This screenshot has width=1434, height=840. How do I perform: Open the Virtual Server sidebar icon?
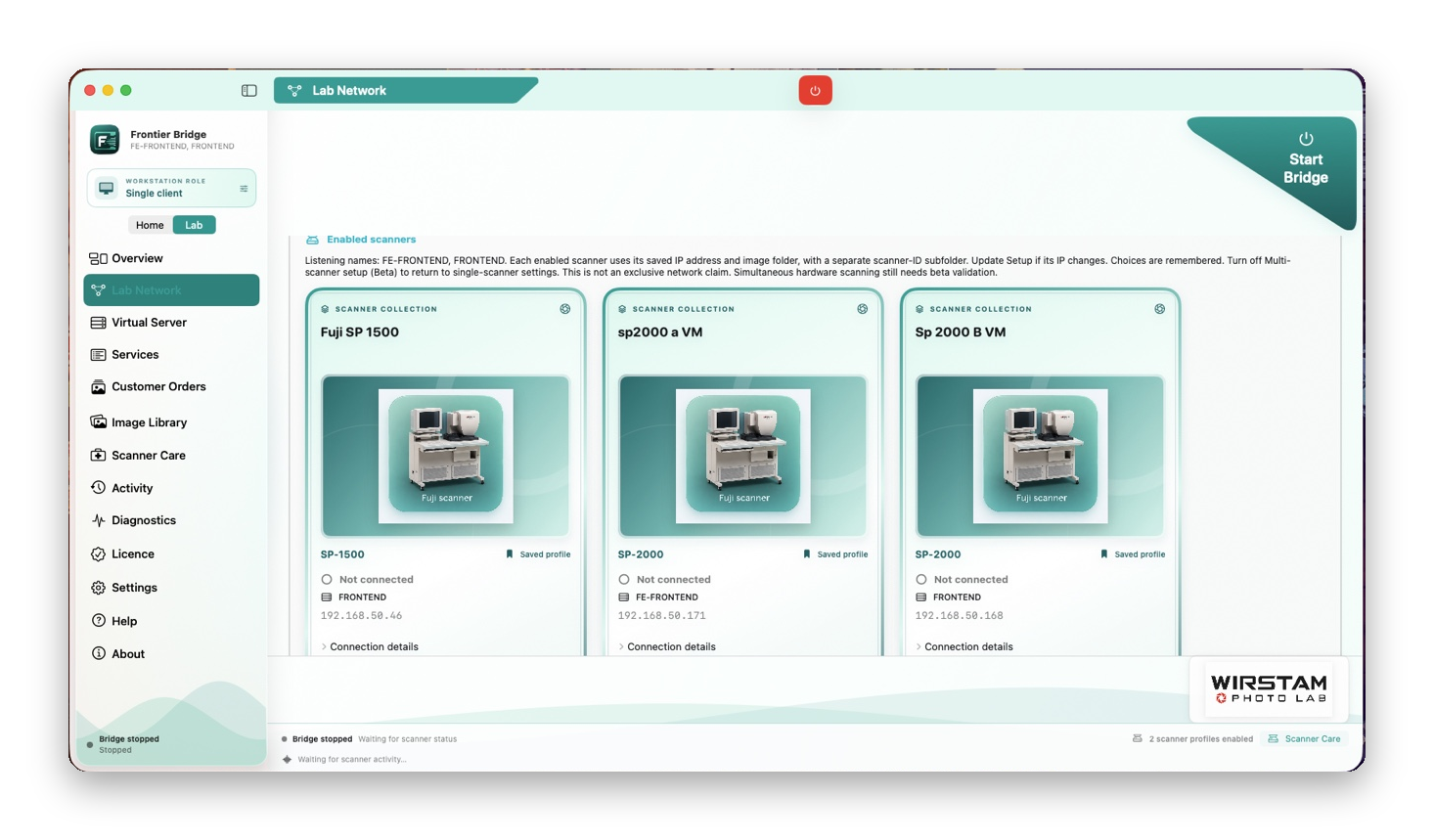point(98,323)
